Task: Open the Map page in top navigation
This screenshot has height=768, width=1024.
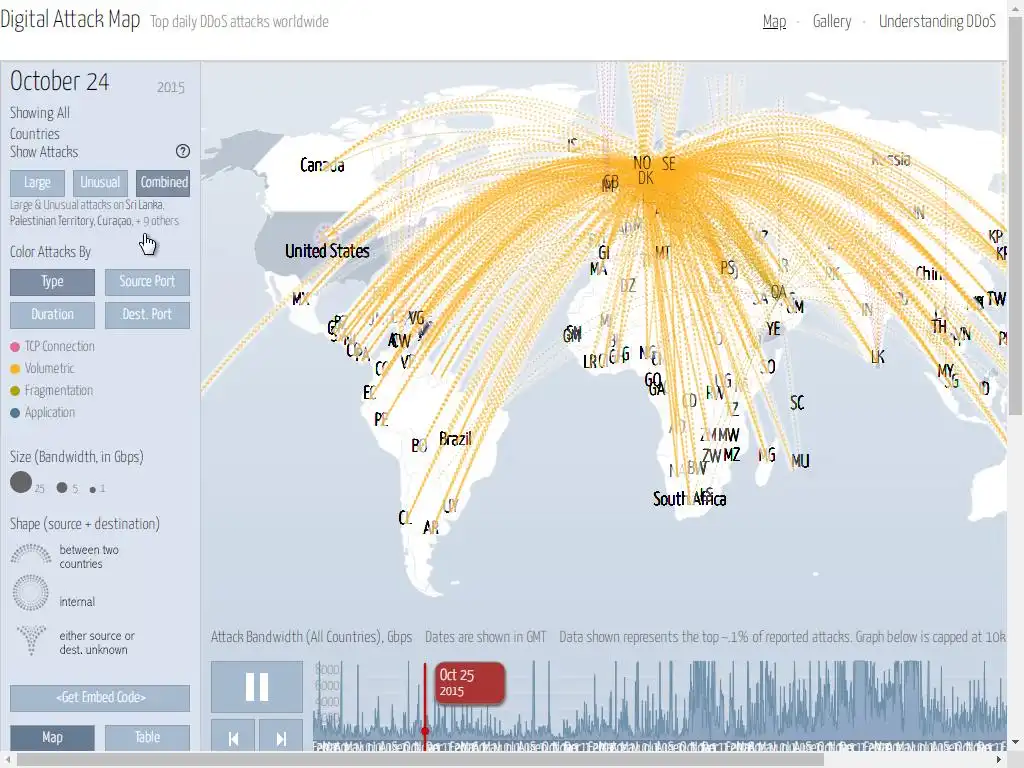Action: 775,22
